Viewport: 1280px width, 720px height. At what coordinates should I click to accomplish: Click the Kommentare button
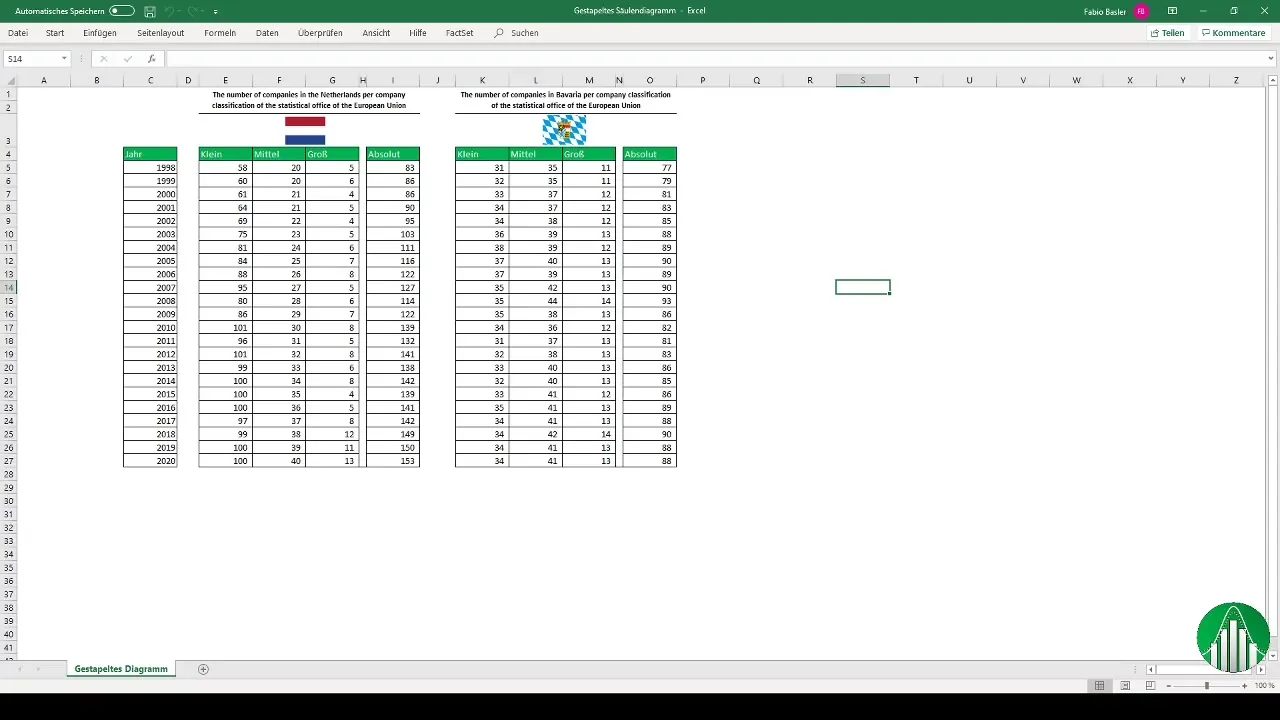1233,33
